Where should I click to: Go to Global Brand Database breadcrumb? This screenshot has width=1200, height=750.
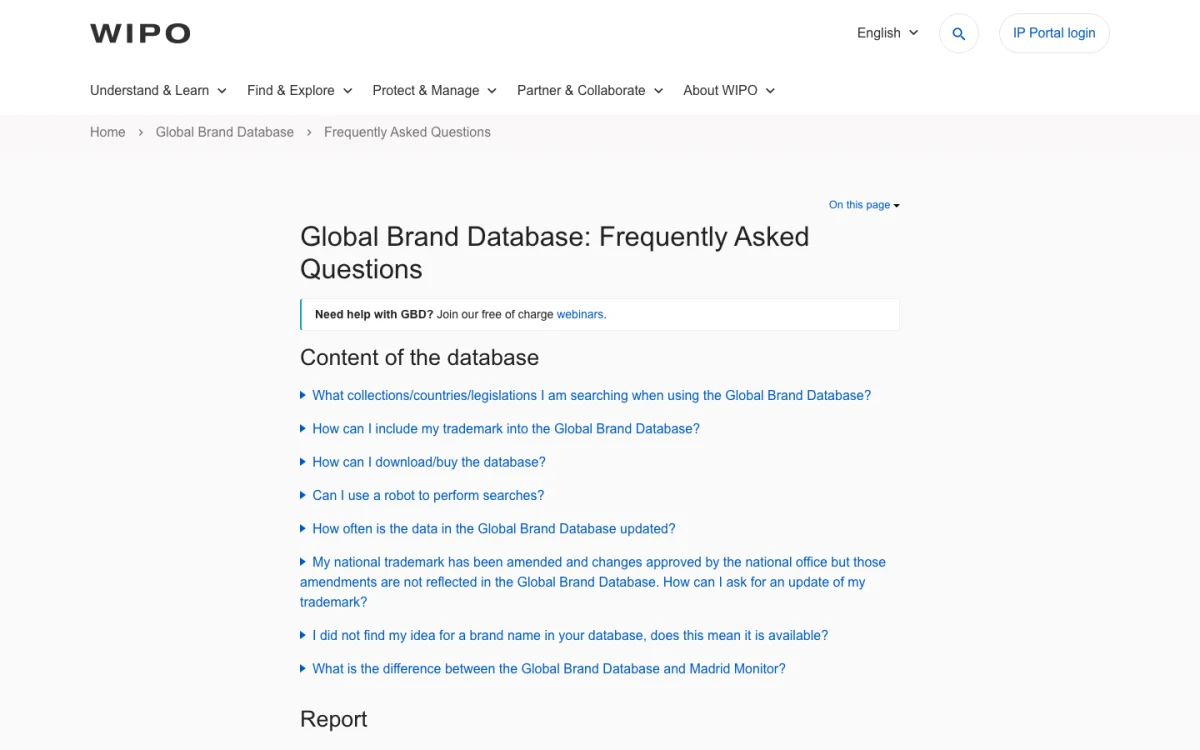click(225, 132)
